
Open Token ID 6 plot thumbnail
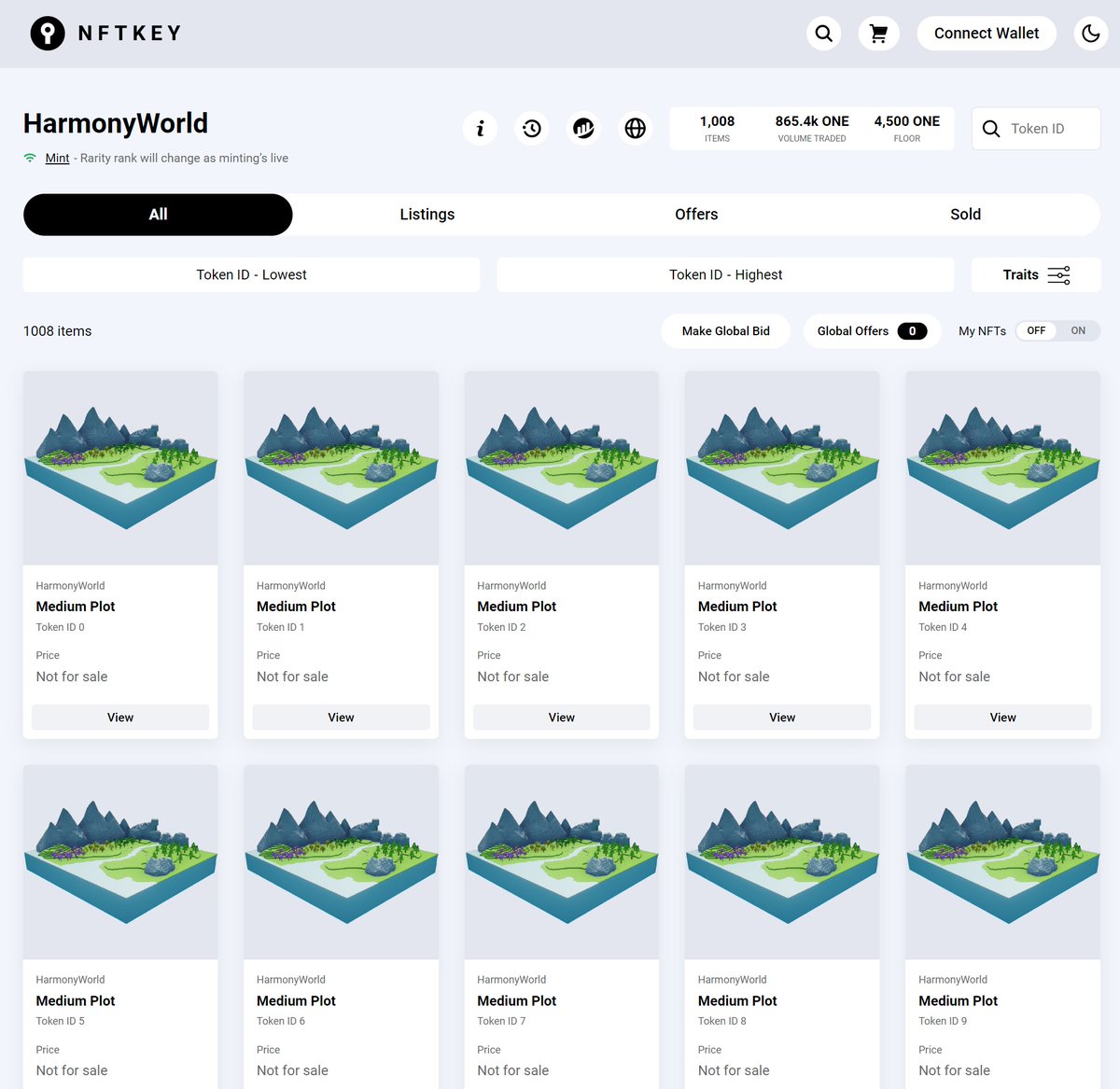click(x=341, y=862)
